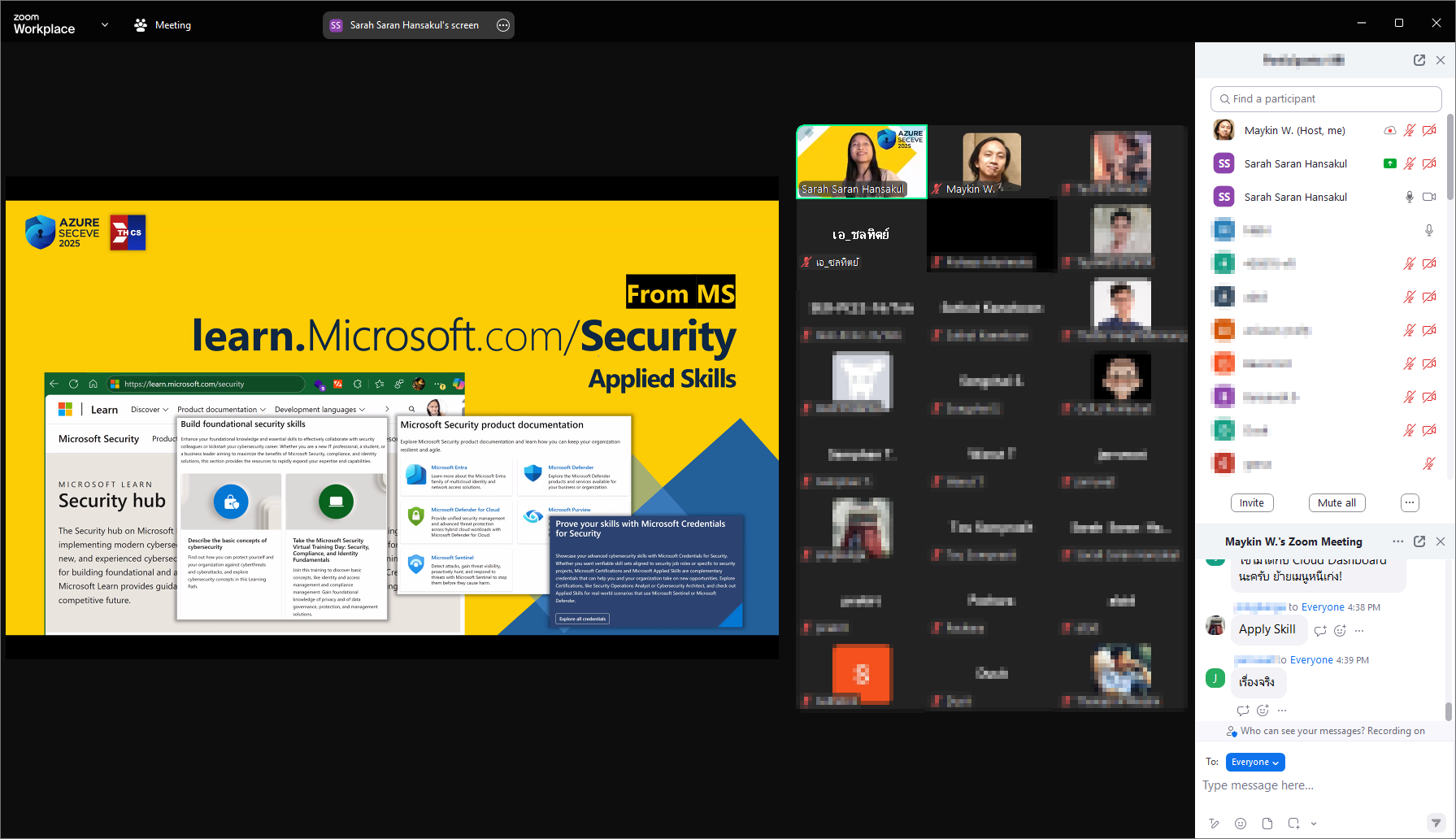This screenshot has width=1456, height=839.
Task: Select เอ_ชลทิตย์ video tile
Action: coord(862,235)
